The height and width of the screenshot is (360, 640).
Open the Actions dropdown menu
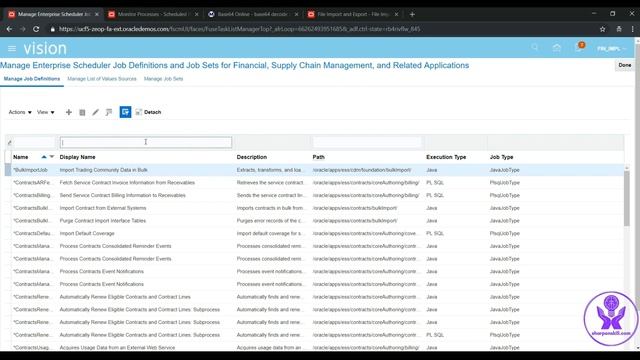coord(20,112)
